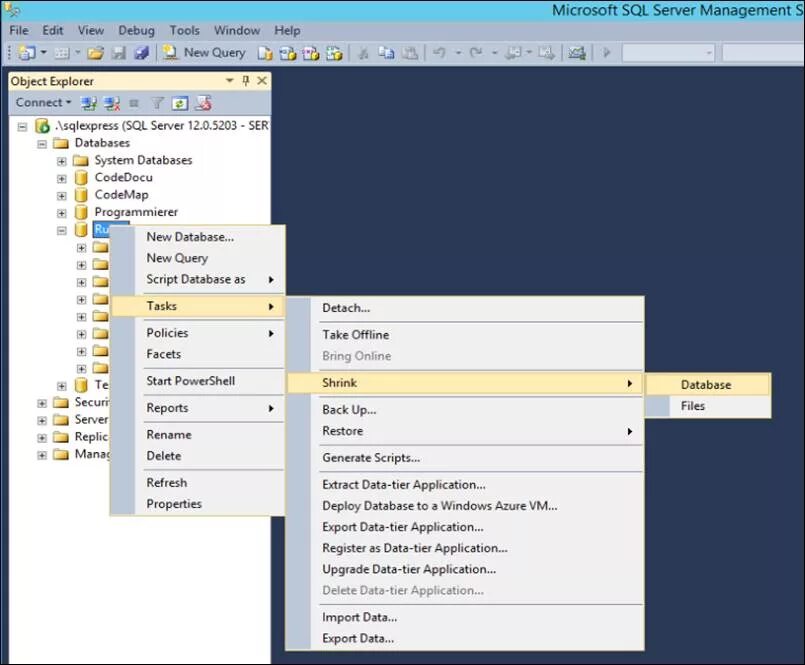Open the Reports submenu
Screen dimensions: 805x665
(x=198, y=408)
